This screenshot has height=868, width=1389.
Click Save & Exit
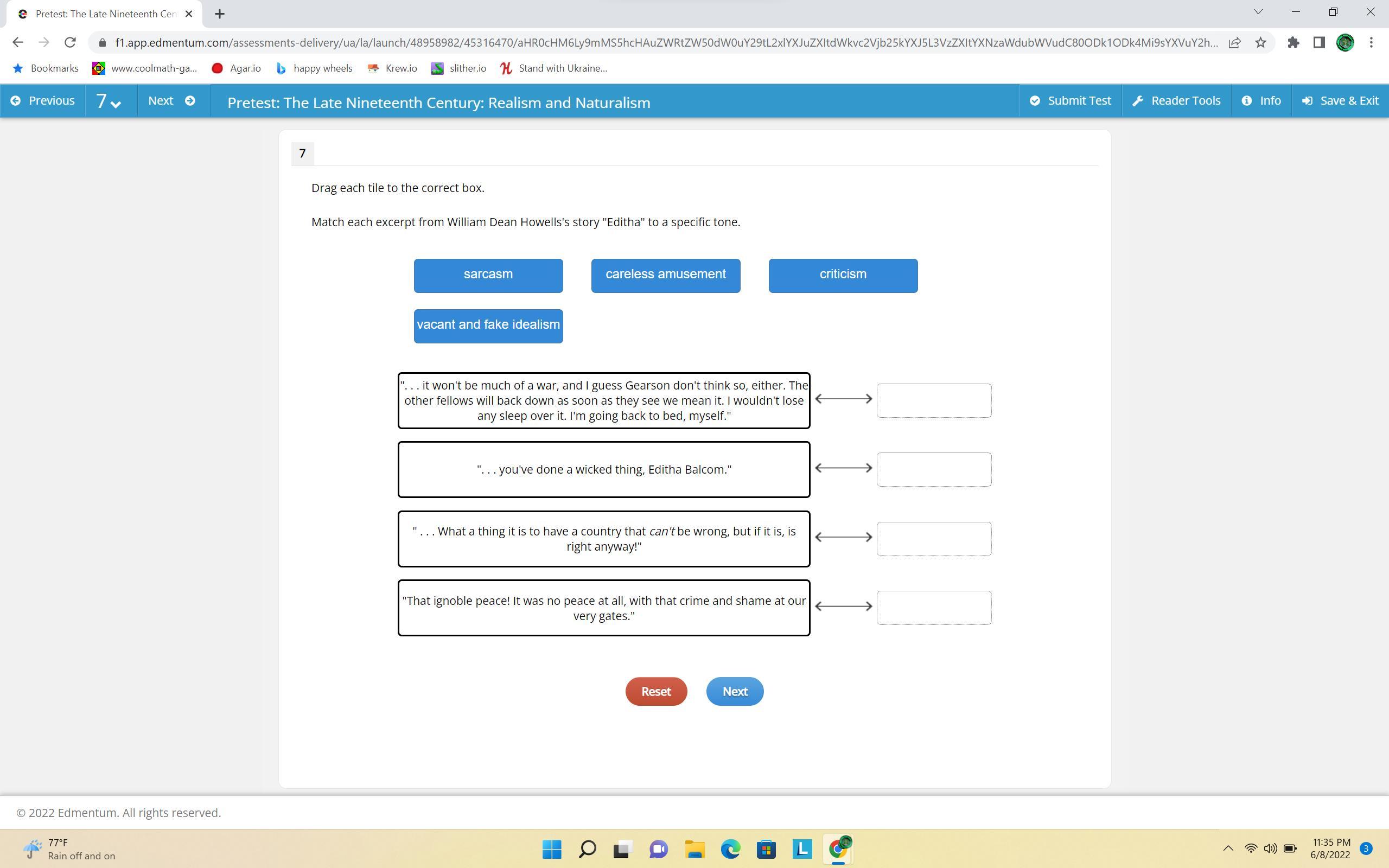pos(1340,101)
